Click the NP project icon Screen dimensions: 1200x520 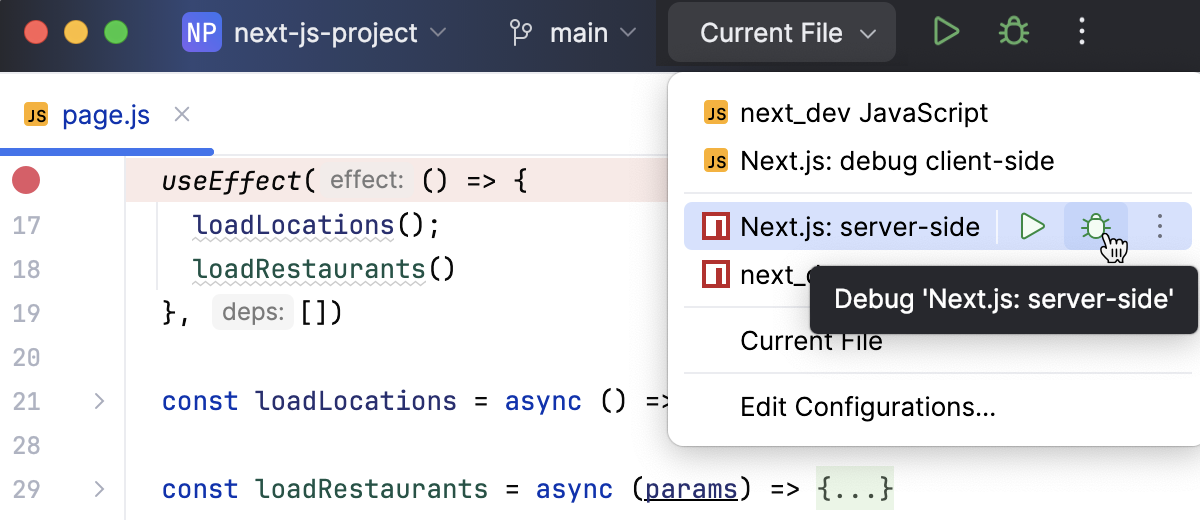tap(201, 33)
